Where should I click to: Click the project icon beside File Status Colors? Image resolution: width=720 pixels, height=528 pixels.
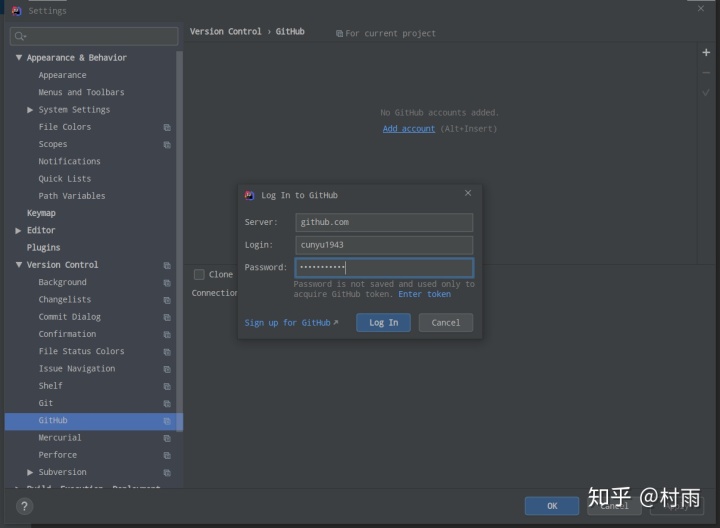[167, 352]
